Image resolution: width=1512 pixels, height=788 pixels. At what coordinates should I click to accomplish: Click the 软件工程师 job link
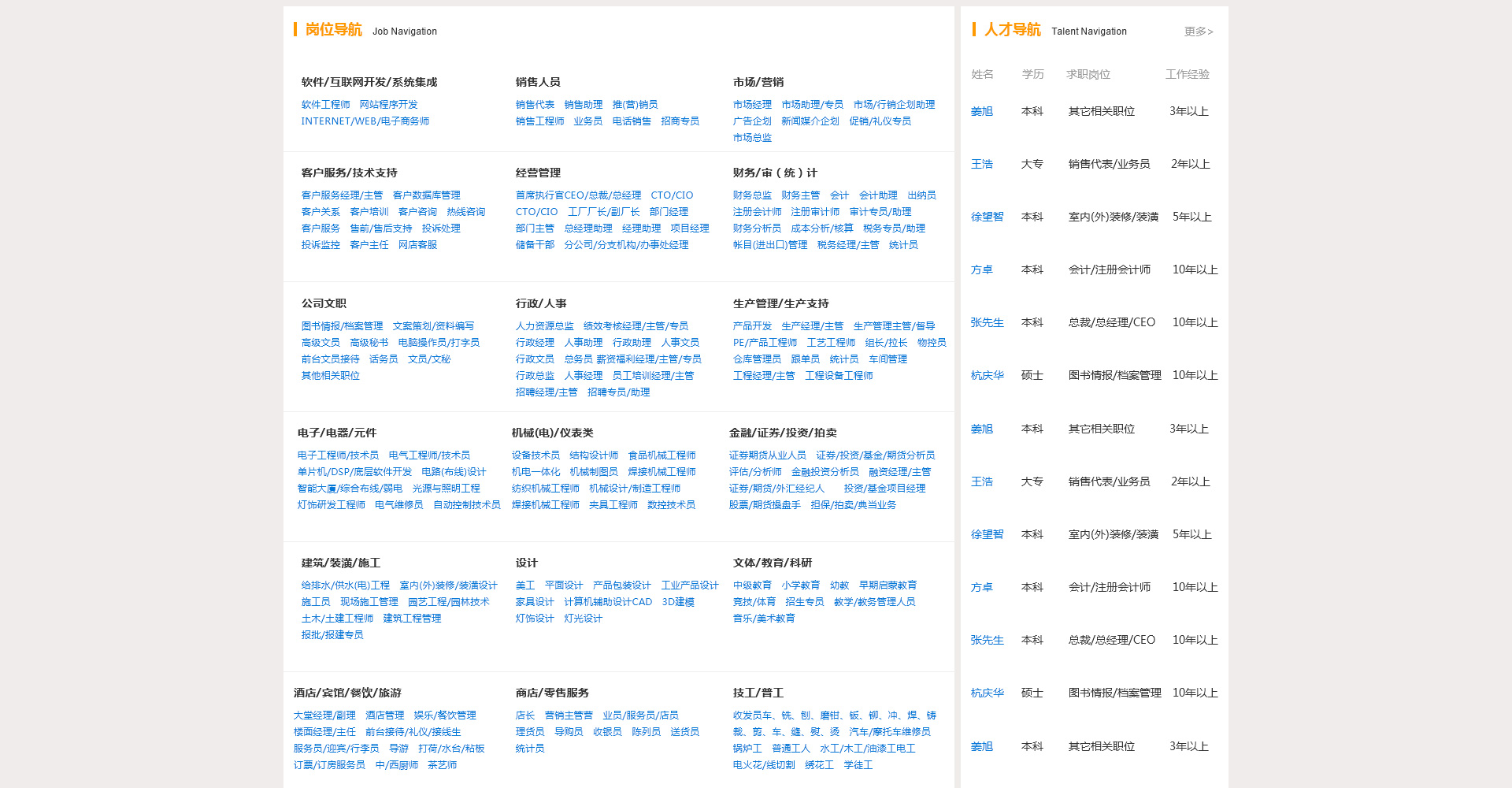click(325, 105)
